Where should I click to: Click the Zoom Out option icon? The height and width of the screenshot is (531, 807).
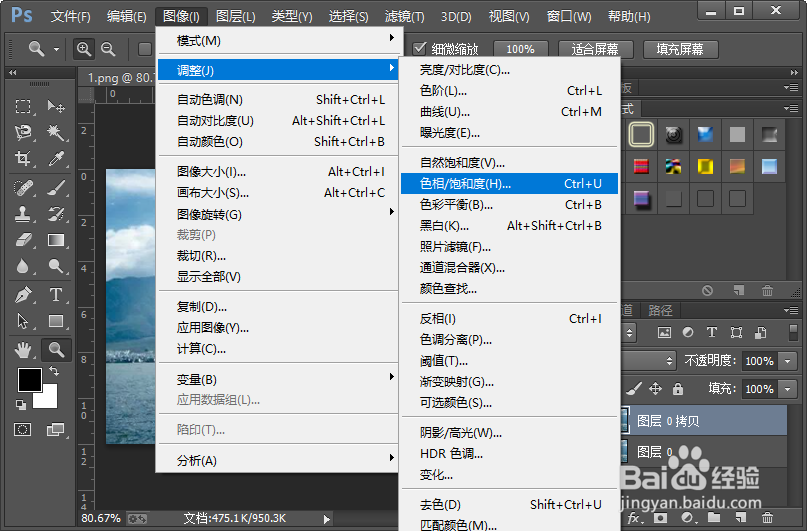click(108, 49)
